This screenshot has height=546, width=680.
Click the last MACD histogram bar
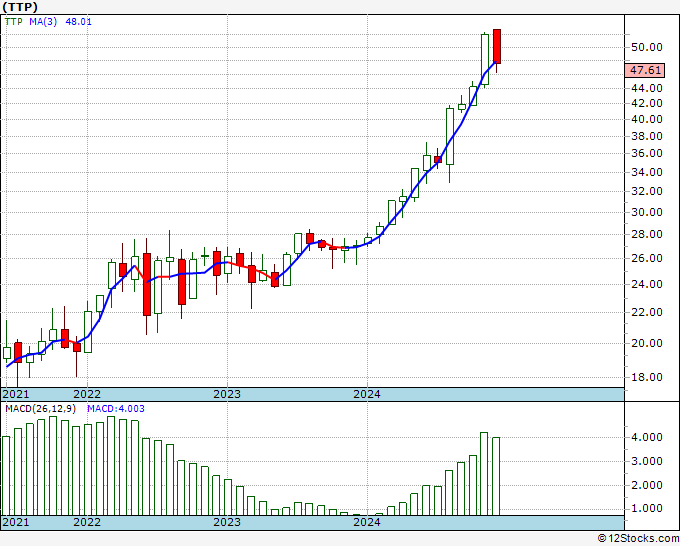[x=496, y=476]
